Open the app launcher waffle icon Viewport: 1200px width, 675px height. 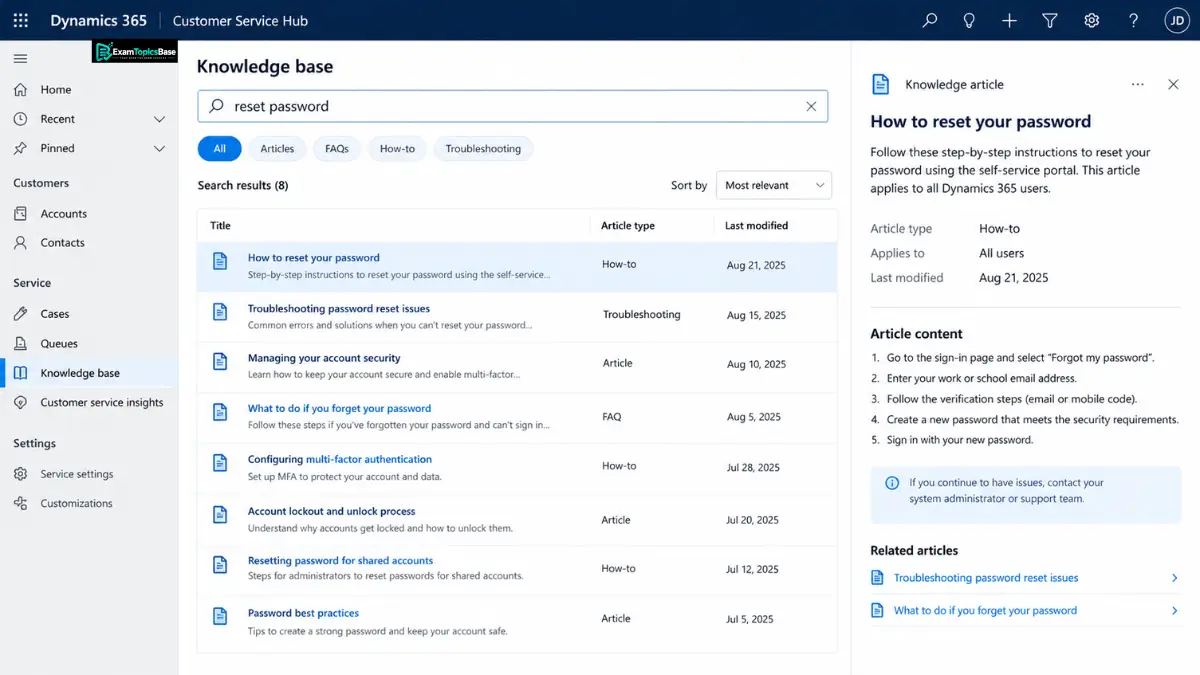[x=20, y=20]
